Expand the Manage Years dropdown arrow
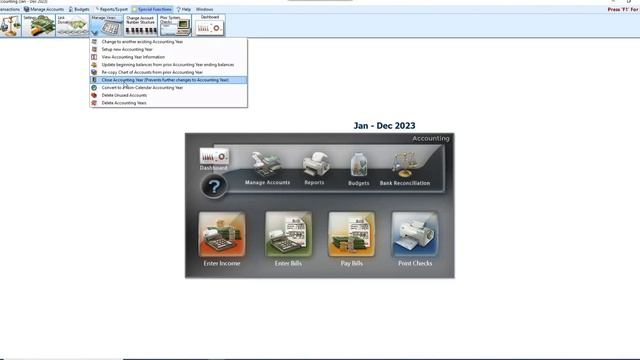 [95, 33]
